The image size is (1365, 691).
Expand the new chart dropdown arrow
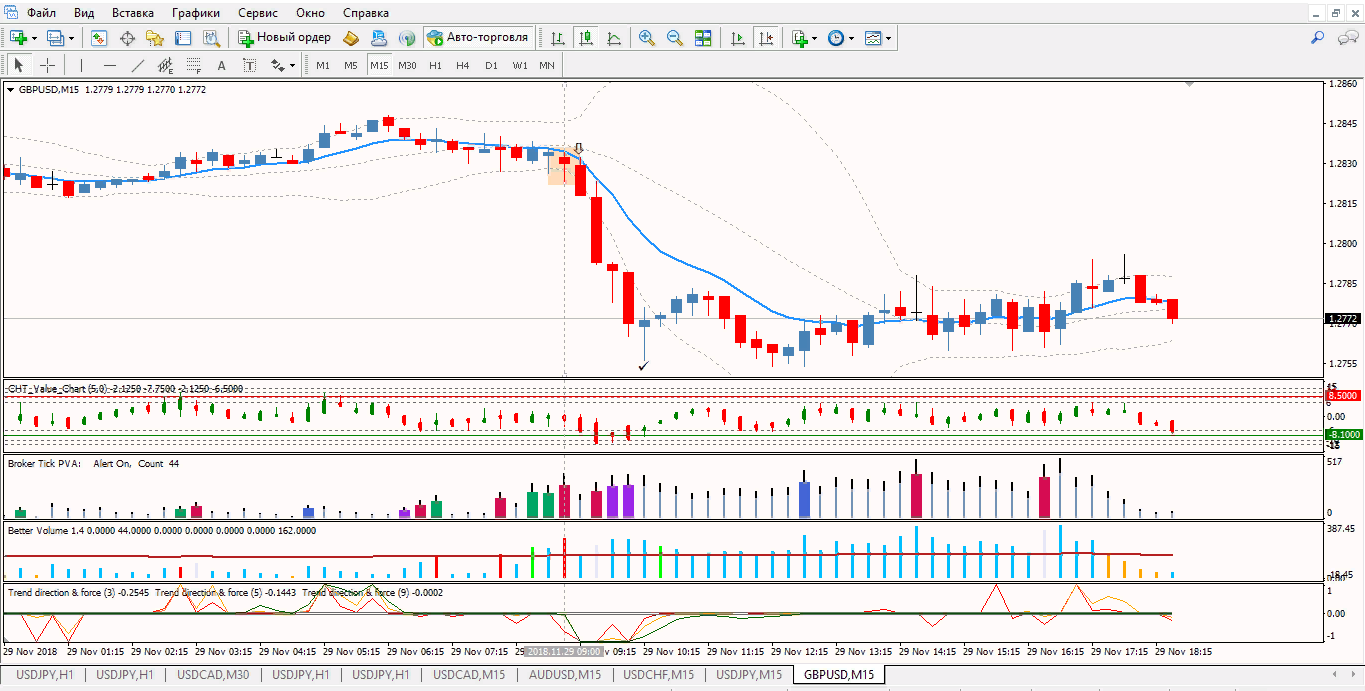pyautogui.click(x=35, y=38)
